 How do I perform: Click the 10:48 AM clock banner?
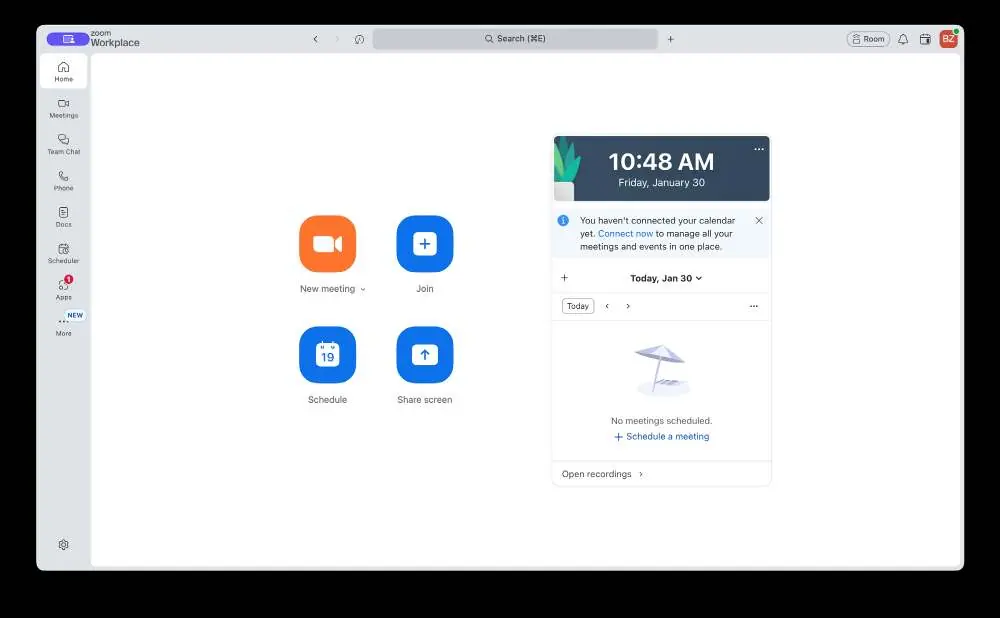tap(661, 168)
